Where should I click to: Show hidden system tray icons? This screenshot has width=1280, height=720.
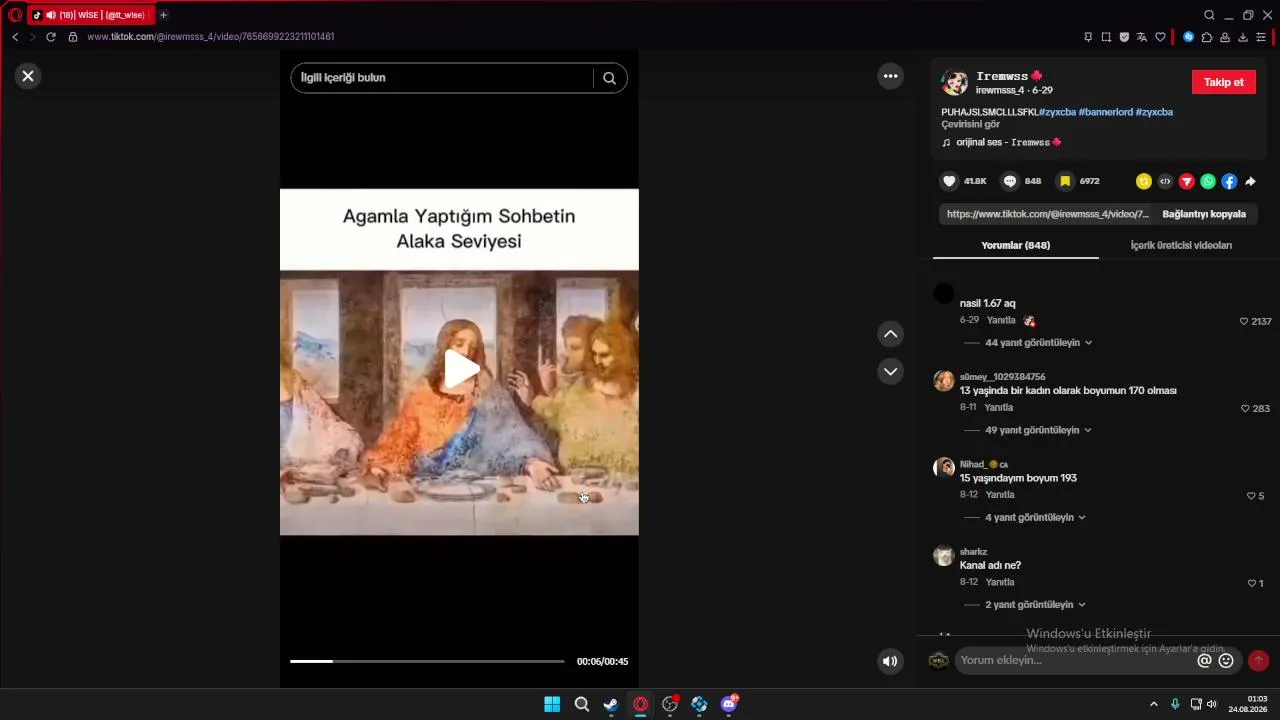click(1153, 704)
